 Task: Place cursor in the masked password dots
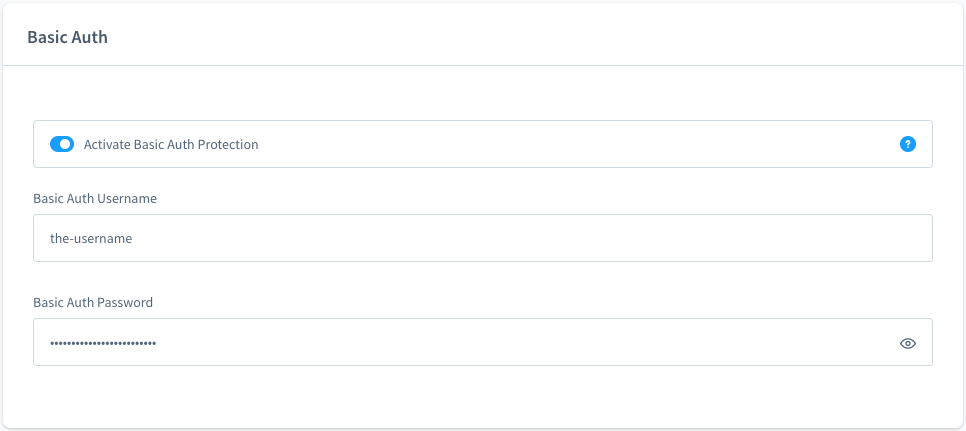tap(103, 343)
